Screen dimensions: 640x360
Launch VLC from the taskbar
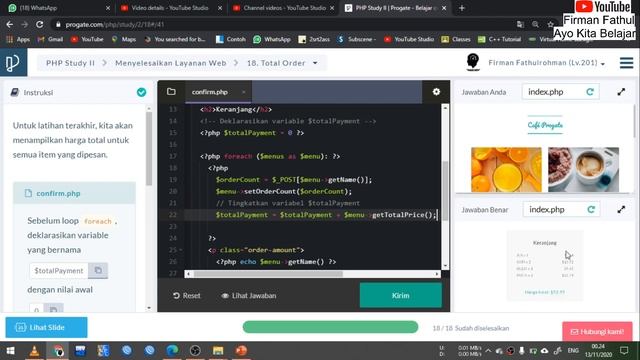pos(34,351)
